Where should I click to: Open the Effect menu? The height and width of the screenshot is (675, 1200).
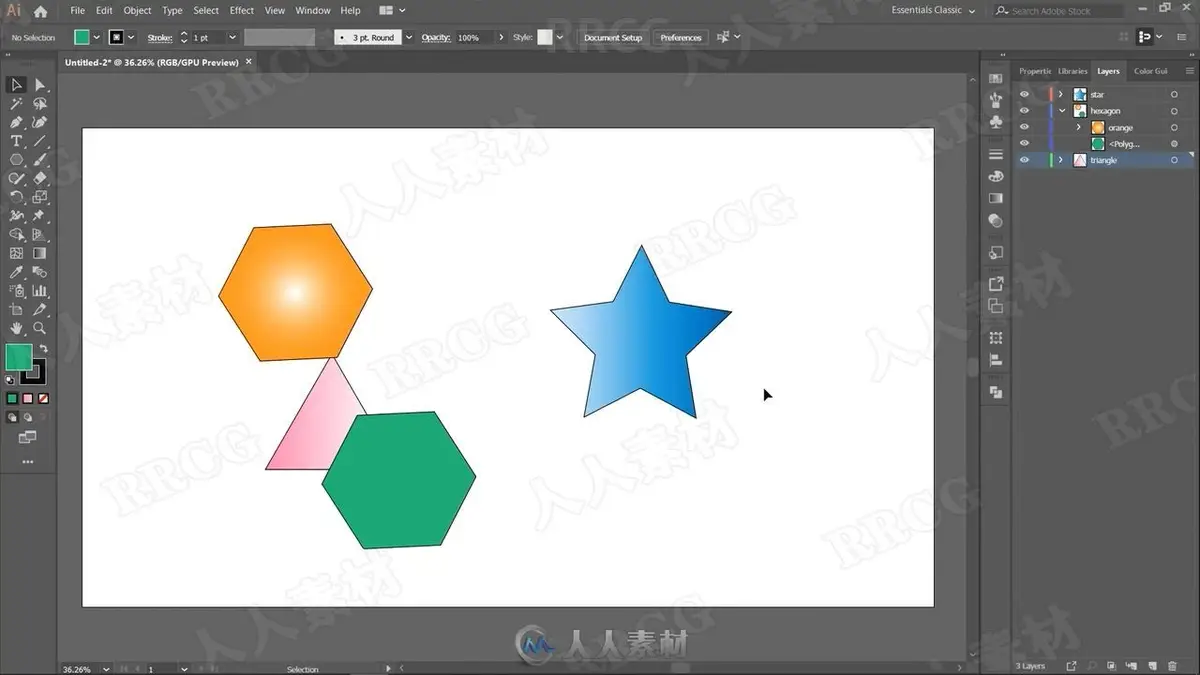point(242,10)
